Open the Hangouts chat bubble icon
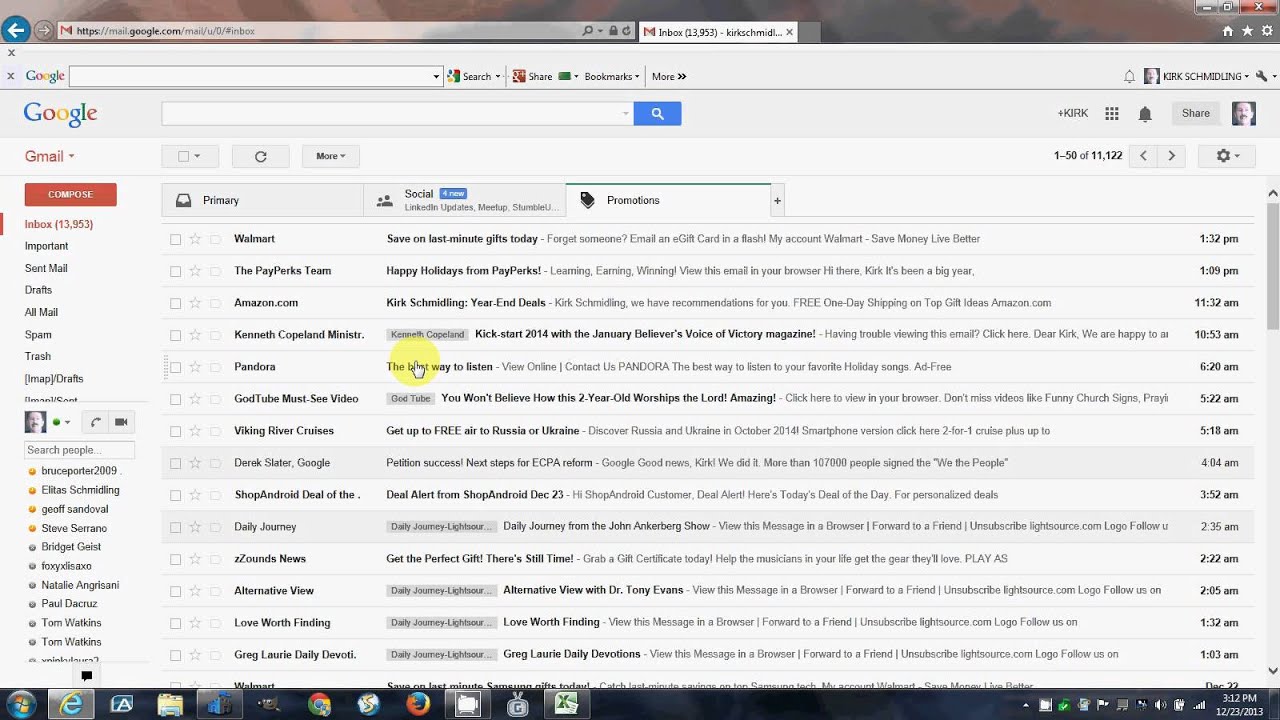Screen dimensions: 1280x720 86,676
